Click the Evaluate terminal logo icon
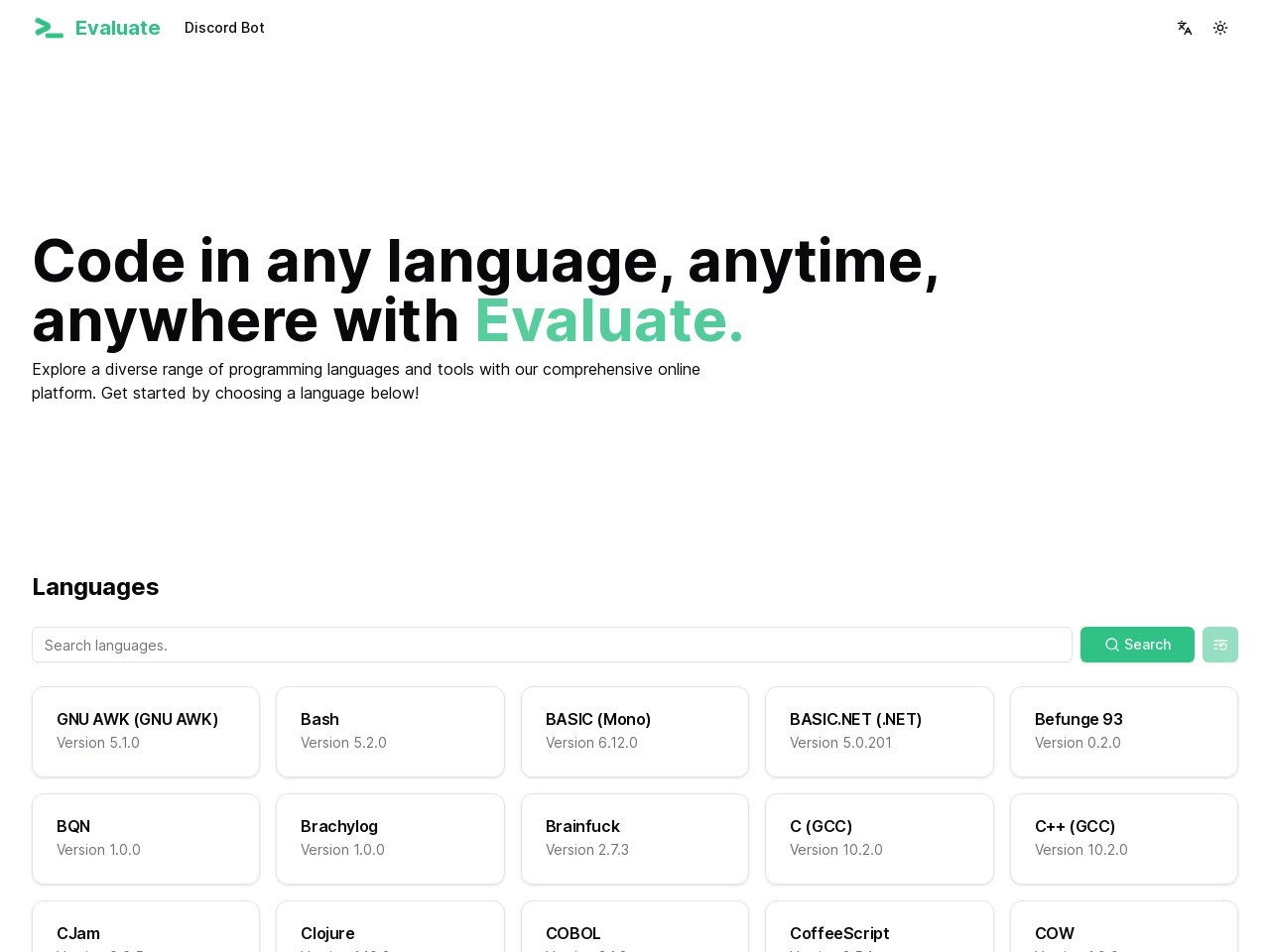The width and height of the screenshot is (1270, 952). click(x=49, y=28)
